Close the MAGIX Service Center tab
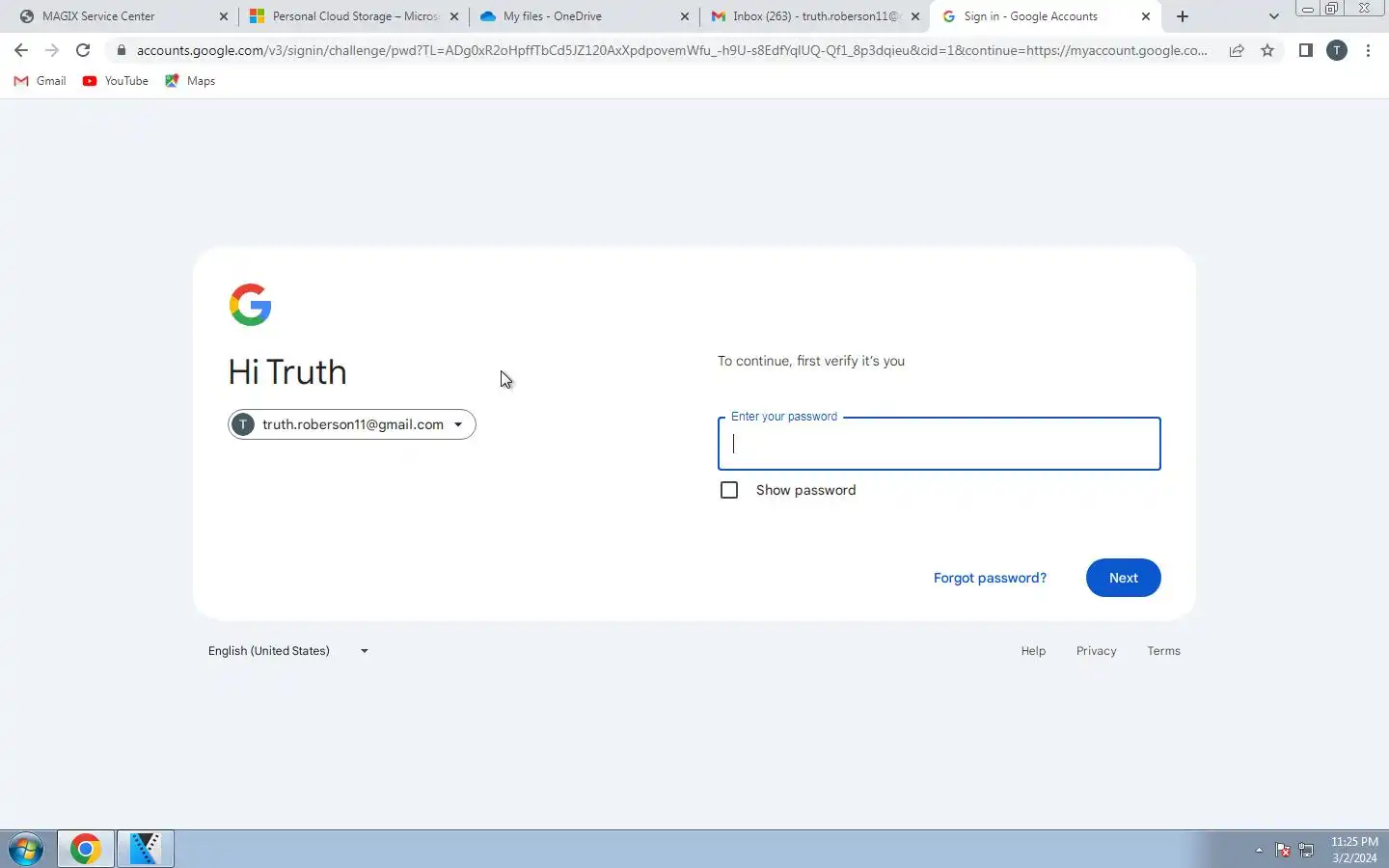Viewport: 1389px width, 868px height. (x=224, y=16)
